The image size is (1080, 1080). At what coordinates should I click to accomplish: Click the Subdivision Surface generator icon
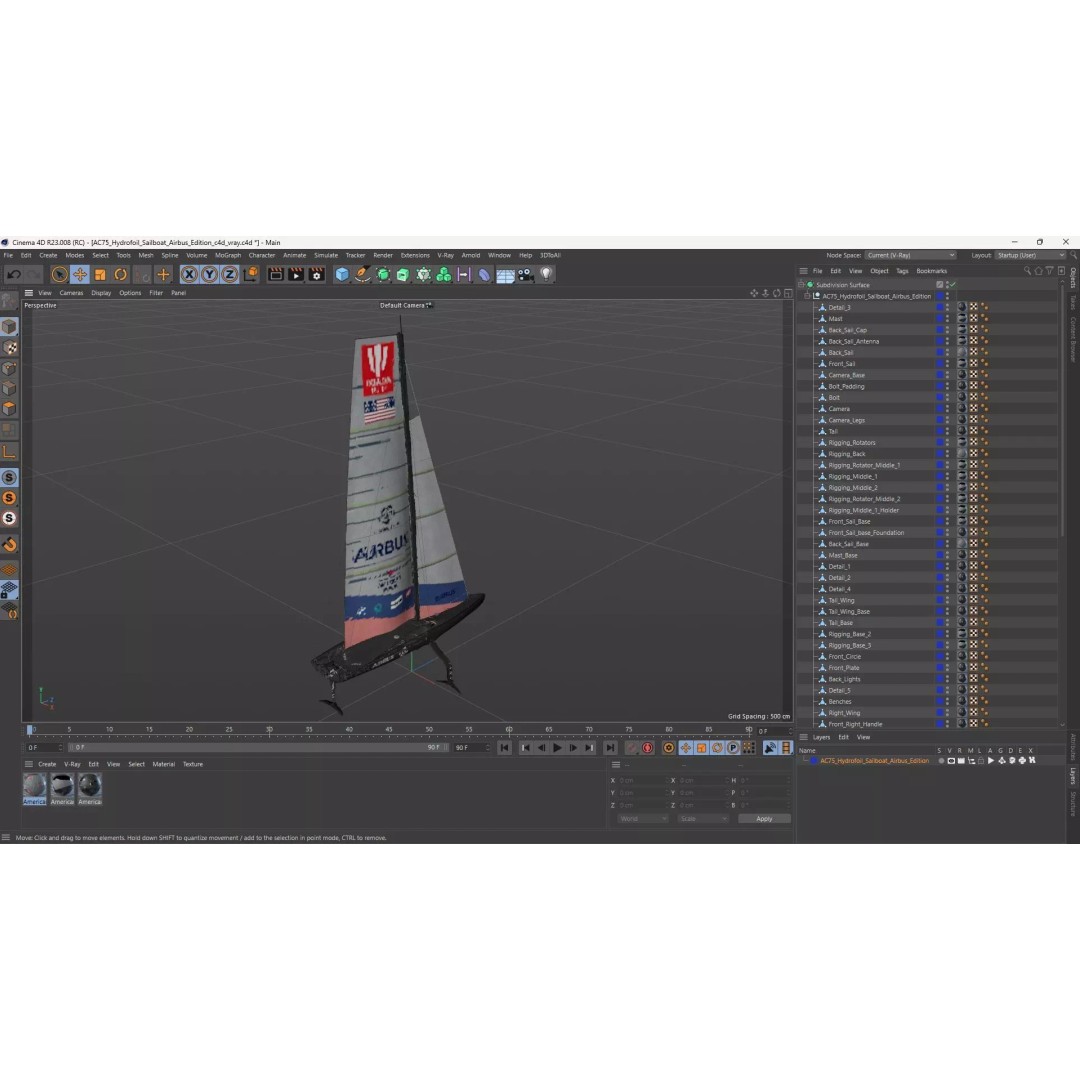(383, 274)
